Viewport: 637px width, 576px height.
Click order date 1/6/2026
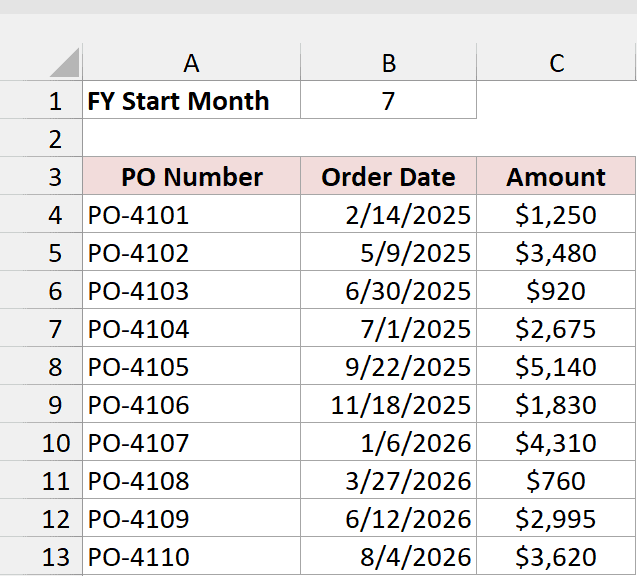[x=388, y=442]
